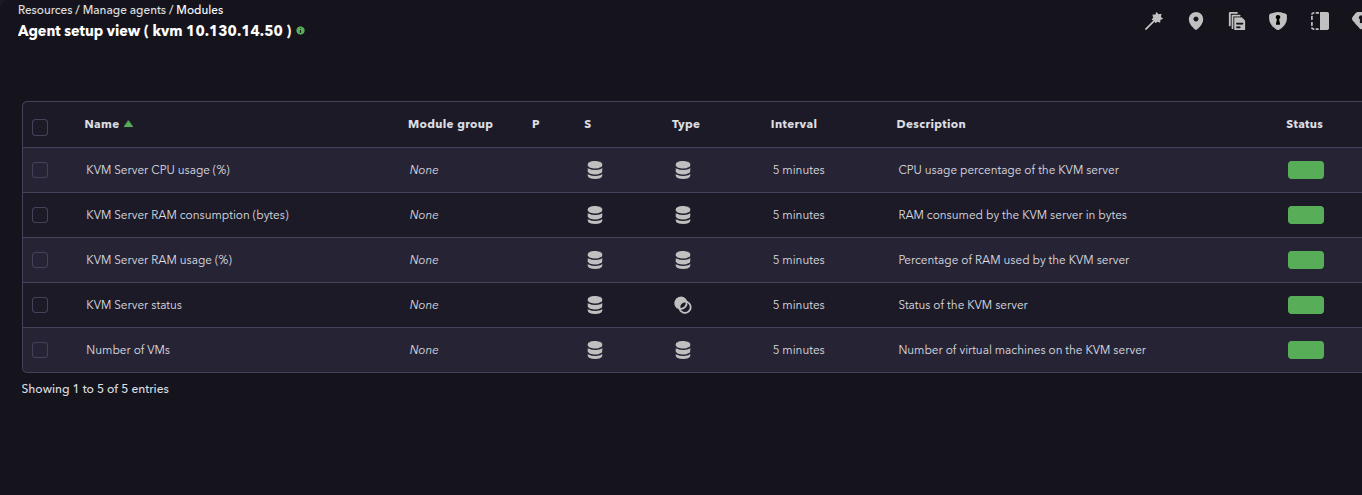
Task: Sort by the S column header
Action: coord(588,124)
